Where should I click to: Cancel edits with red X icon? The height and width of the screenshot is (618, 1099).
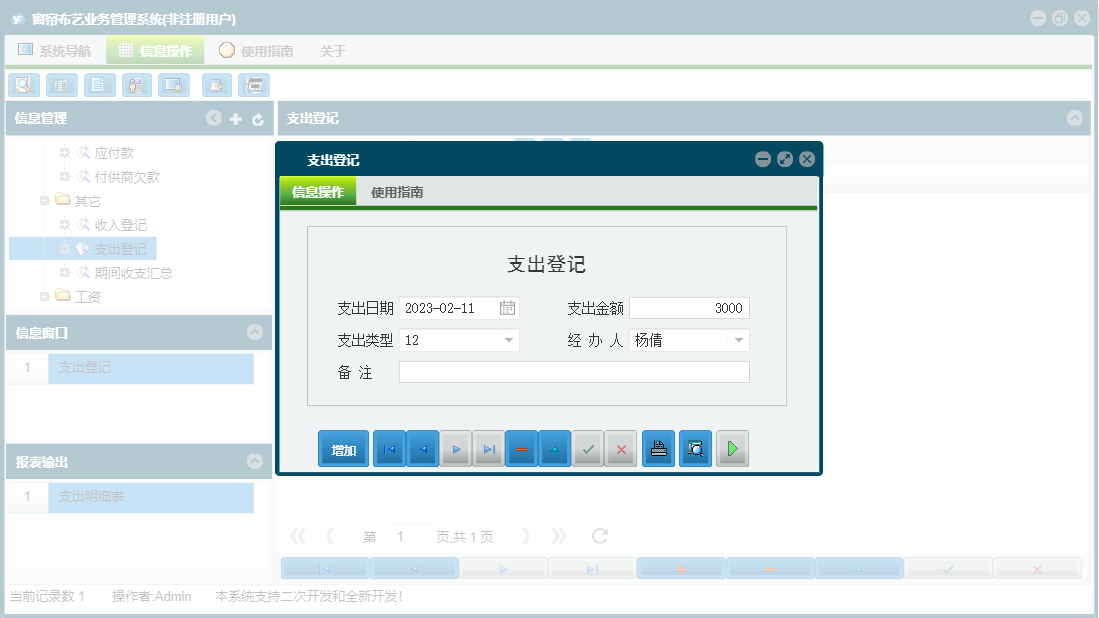point(621,448)
